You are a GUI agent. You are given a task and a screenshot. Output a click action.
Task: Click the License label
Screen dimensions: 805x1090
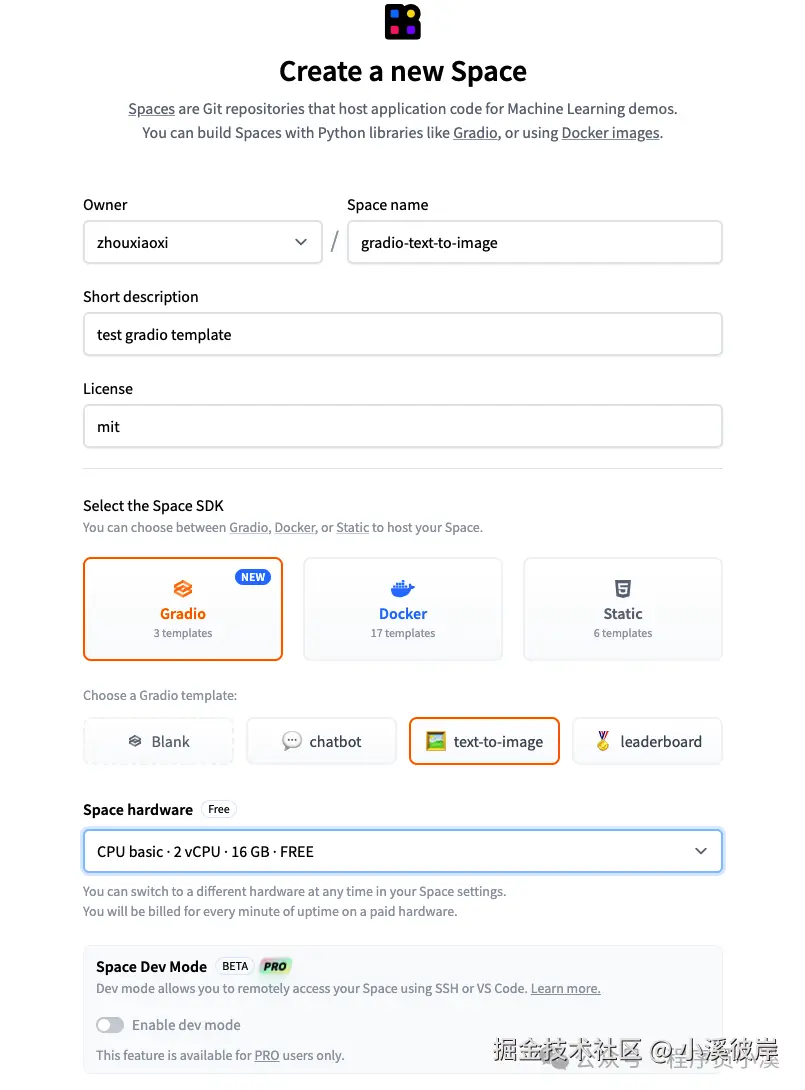pos(108,389)
